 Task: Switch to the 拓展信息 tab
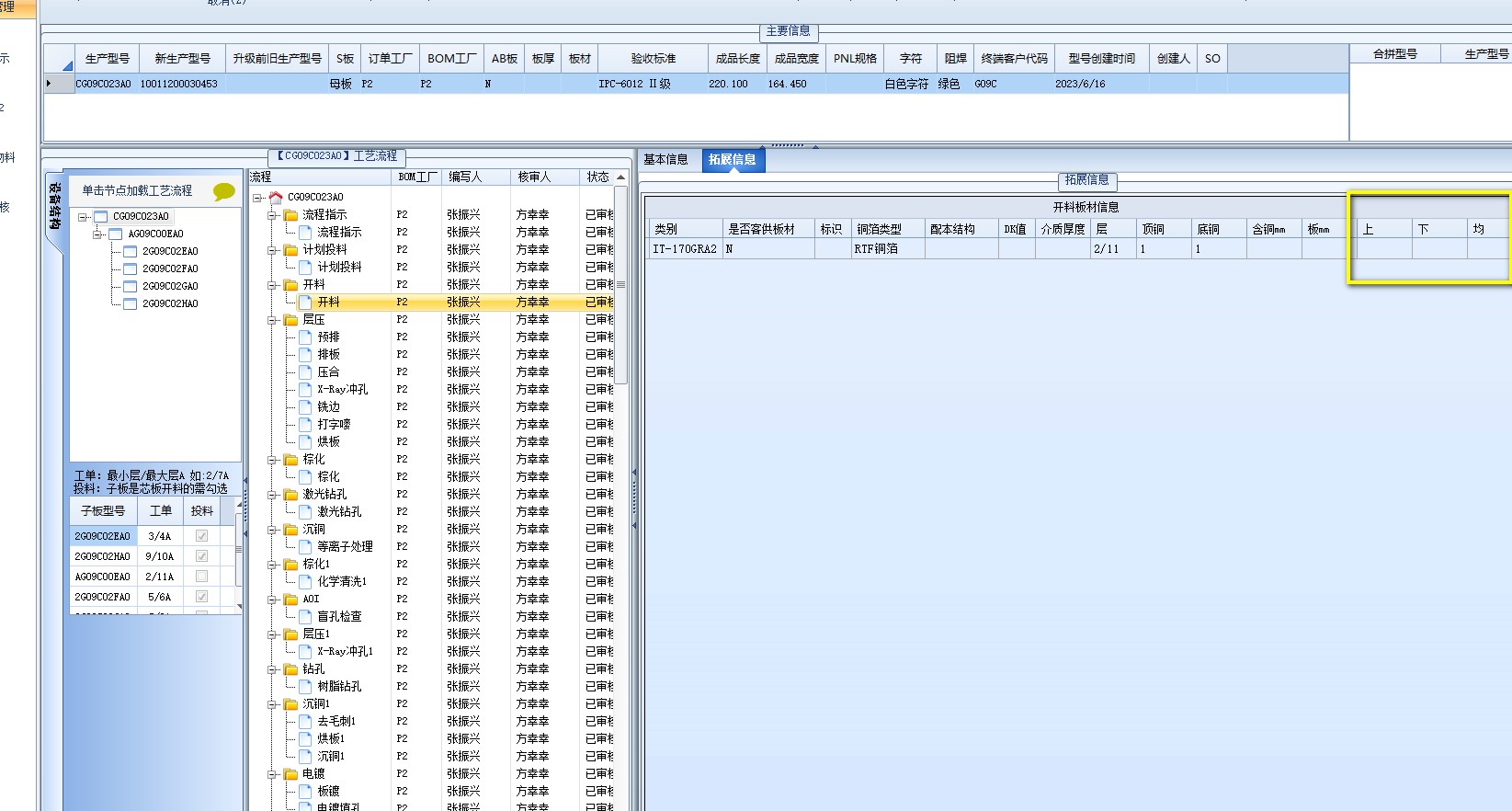(x=733, y=159)
